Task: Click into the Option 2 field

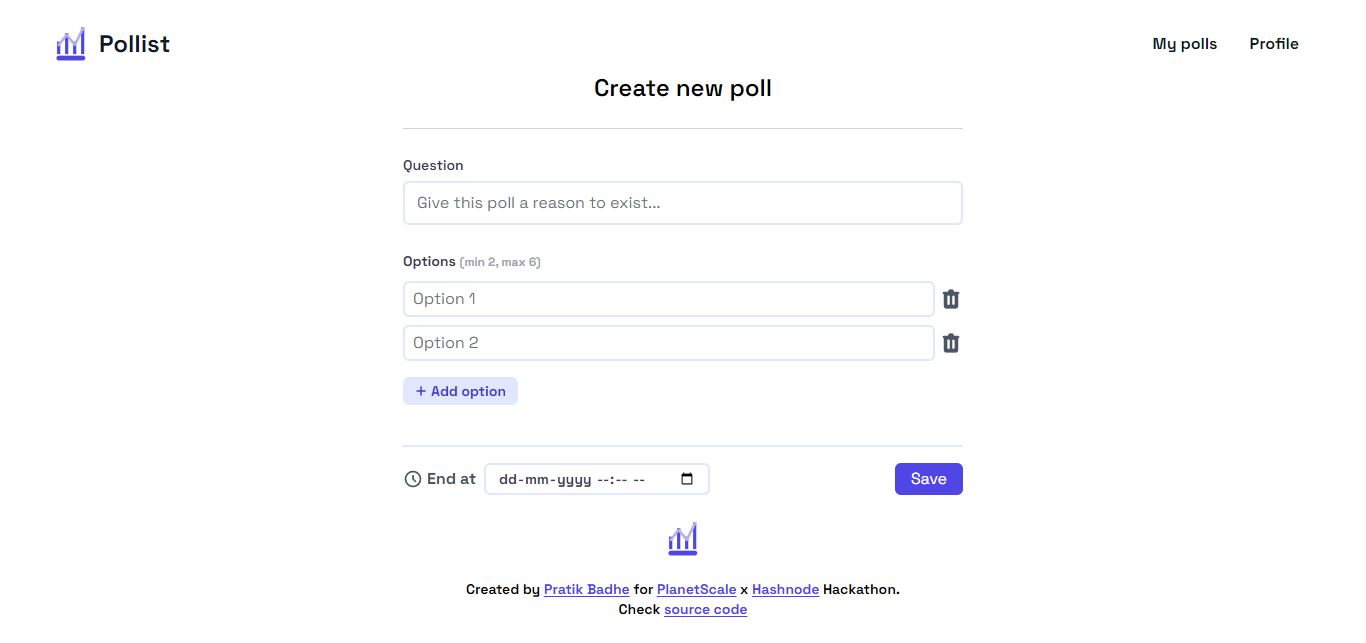Action: [668, 343]
